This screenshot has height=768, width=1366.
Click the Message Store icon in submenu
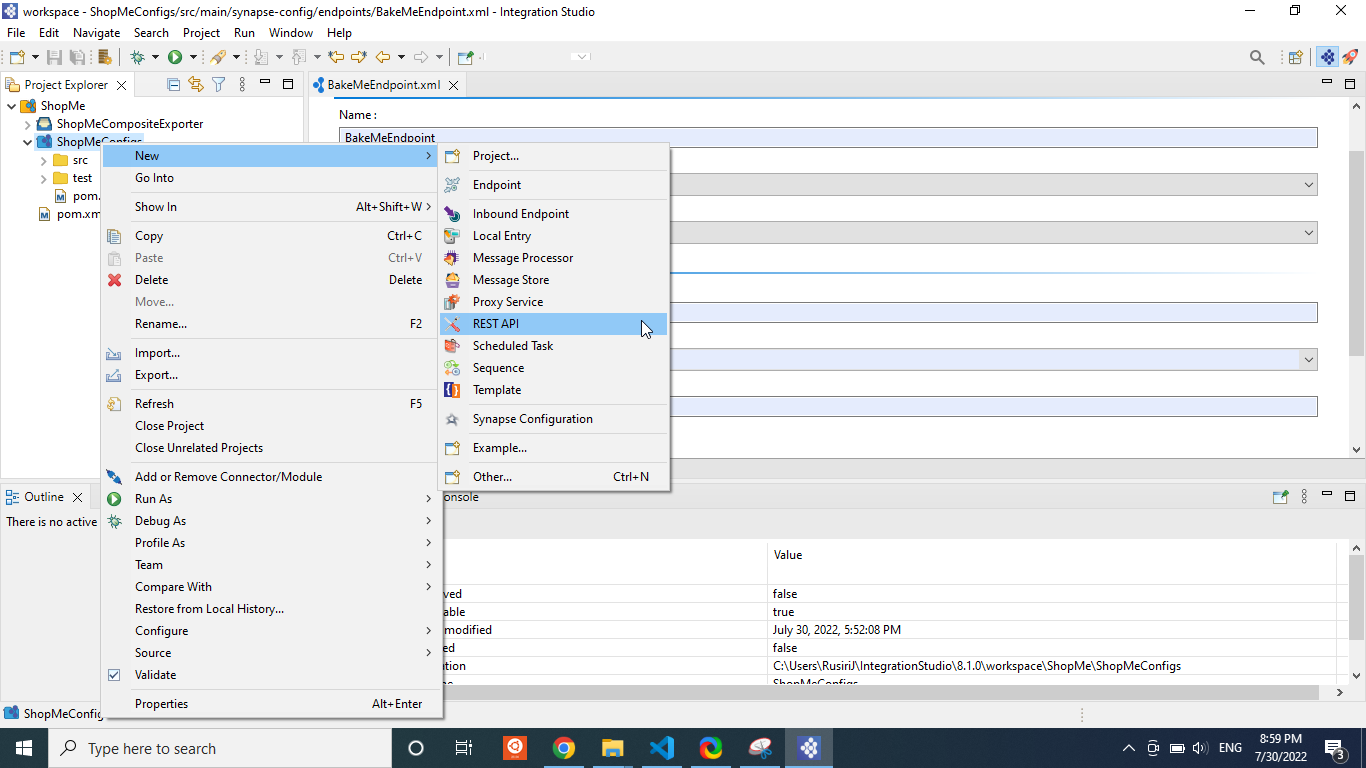tap(453, 280)
